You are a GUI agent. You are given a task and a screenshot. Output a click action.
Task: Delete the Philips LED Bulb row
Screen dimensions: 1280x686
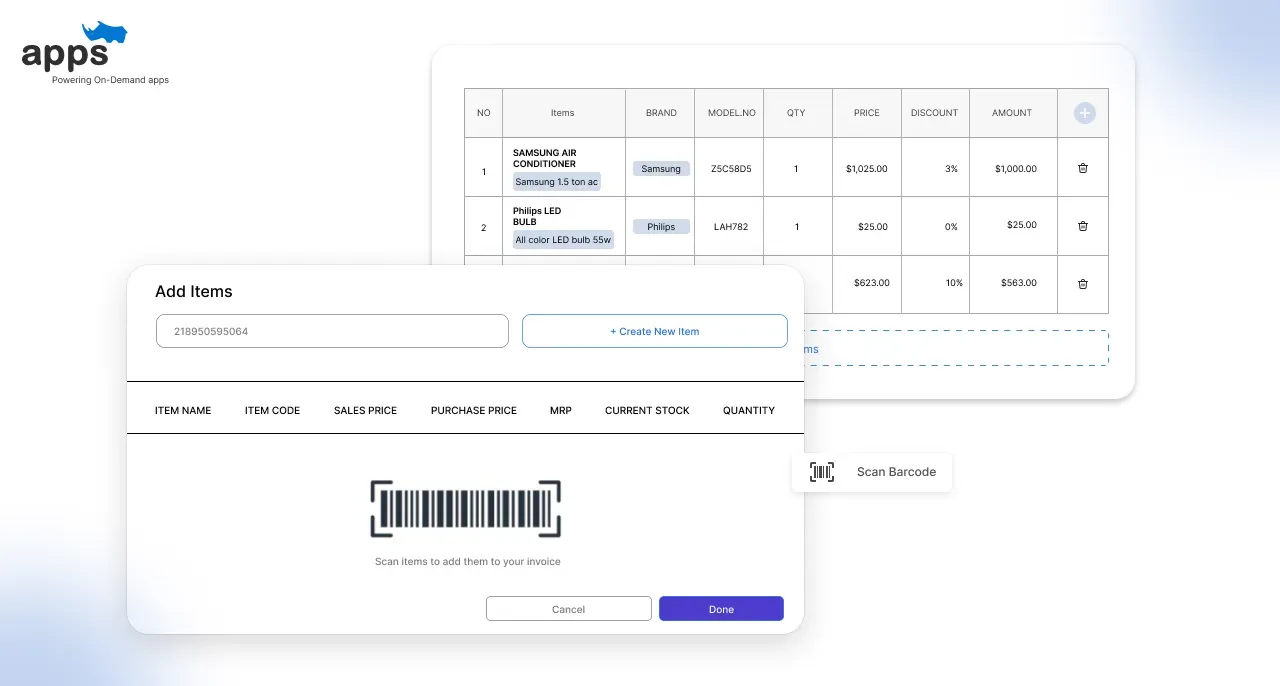click(1083, 226)
